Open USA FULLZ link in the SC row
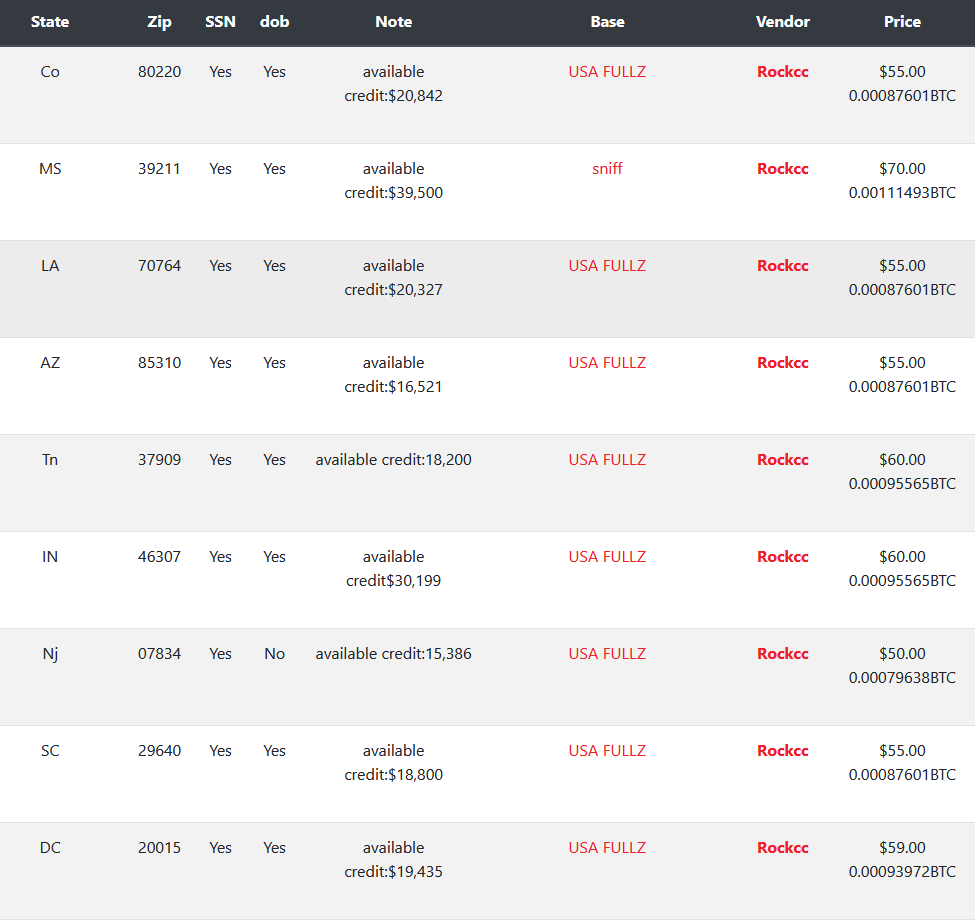 click(x=608, y=751)
